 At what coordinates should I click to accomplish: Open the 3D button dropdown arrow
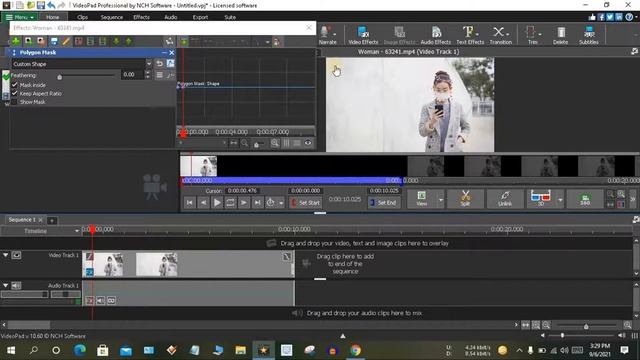tap(560, 200)
